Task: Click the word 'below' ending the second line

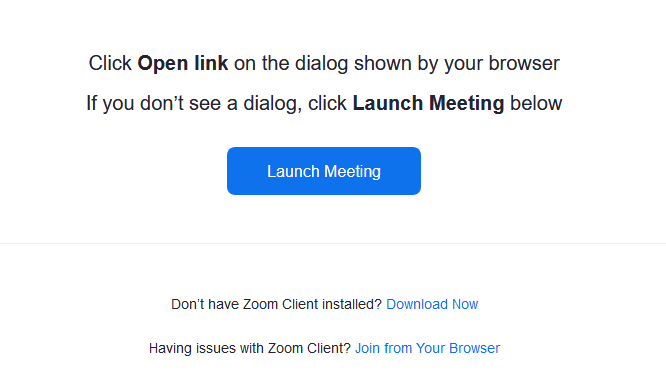Action: [x=536, y=103]
